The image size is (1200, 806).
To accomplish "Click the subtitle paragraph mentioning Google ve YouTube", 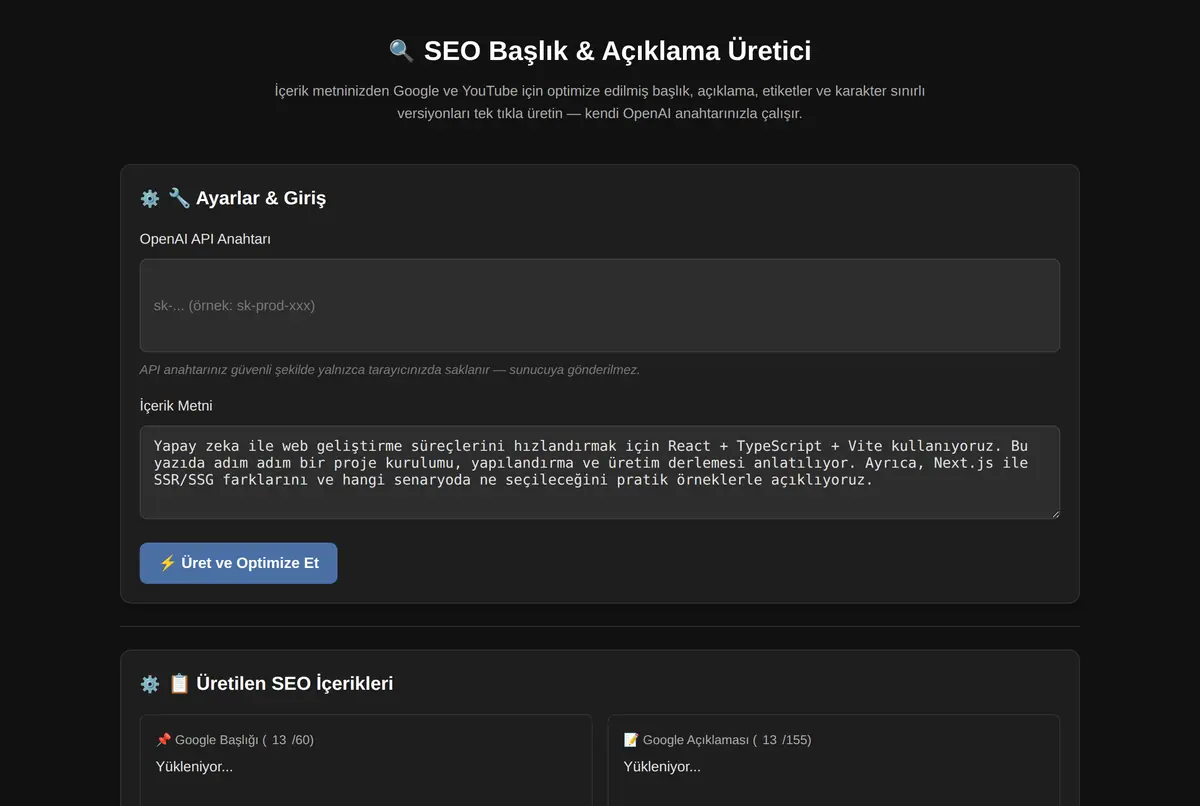I will click(x=600, y=102).
